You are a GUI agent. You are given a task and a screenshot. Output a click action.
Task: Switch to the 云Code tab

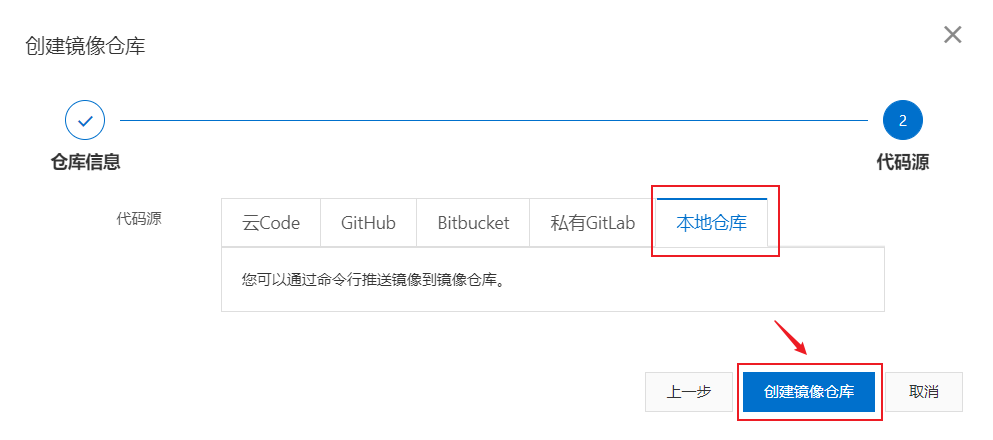click(x=271, y=223)
